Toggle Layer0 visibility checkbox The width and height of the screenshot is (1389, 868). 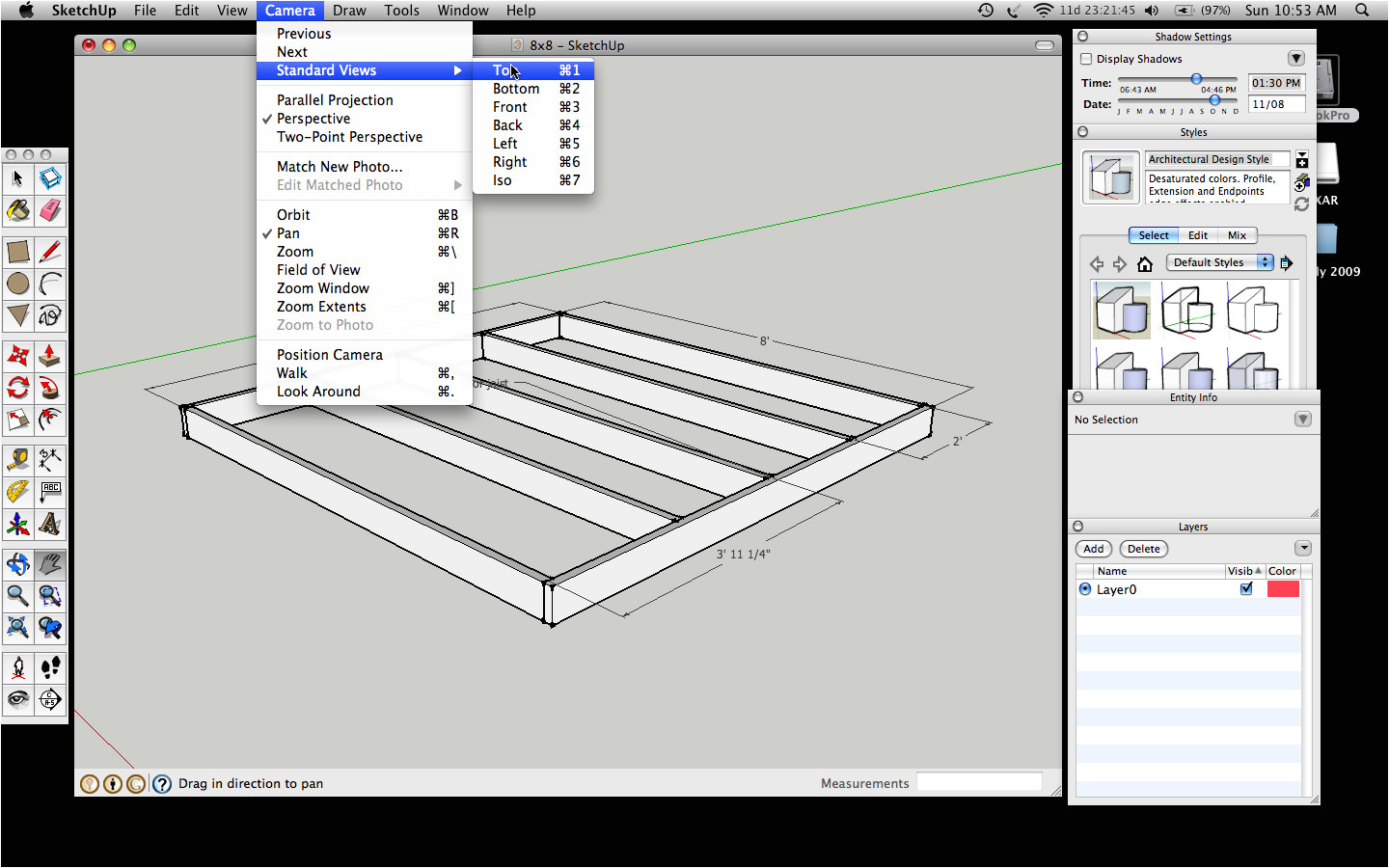[1246, 588]
